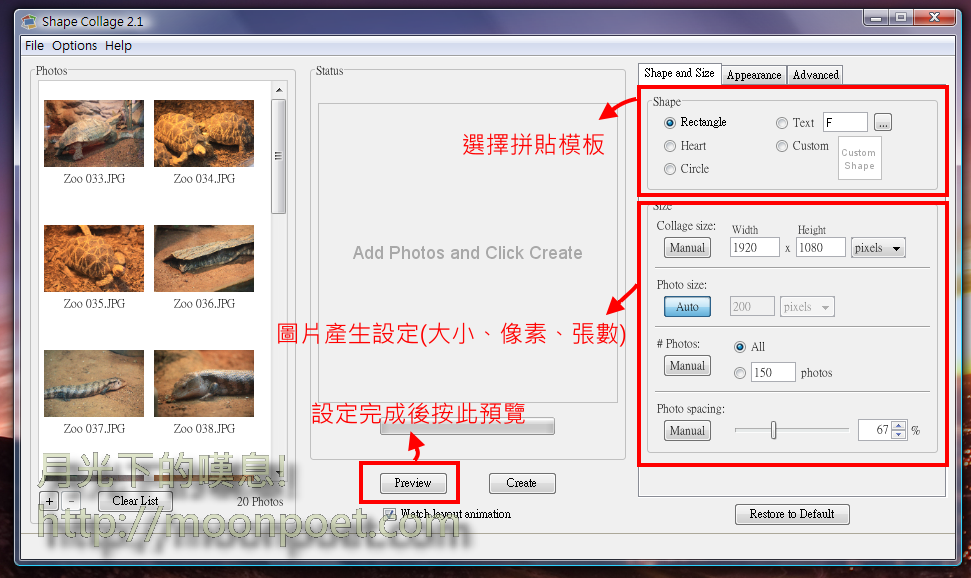Select the Zoo 033.JPG thumbnail
Screen dimensions: 971x578
(x=94, y=133)
